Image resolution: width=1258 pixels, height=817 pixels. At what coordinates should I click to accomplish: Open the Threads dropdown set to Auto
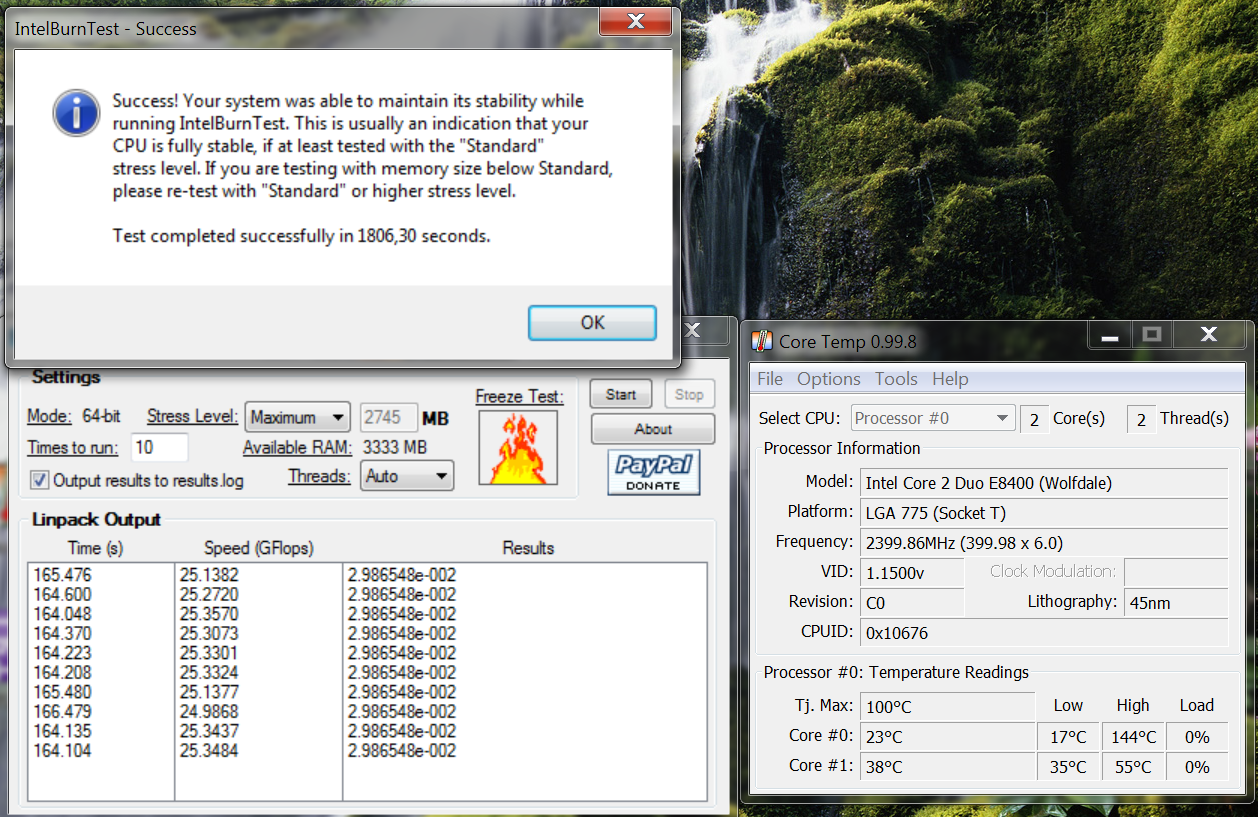pyautogui.click(x=407, y=476)
